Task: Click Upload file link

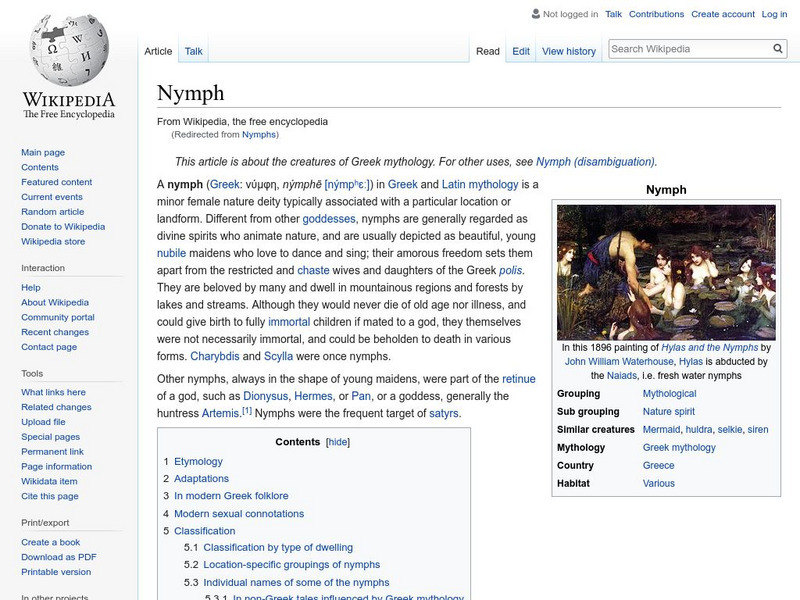Action: (43, 421)
